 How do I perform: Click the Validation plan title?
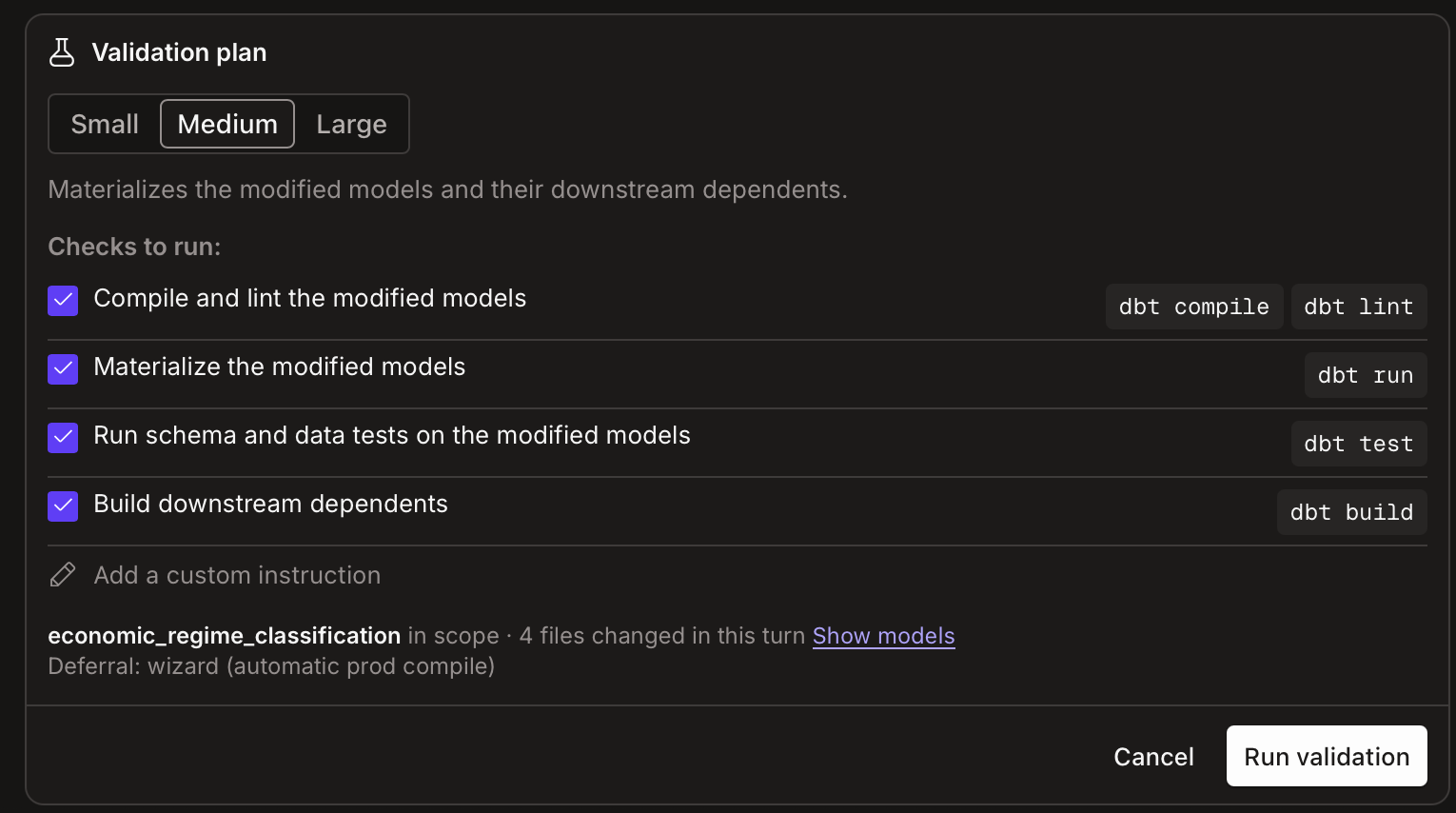179,52
